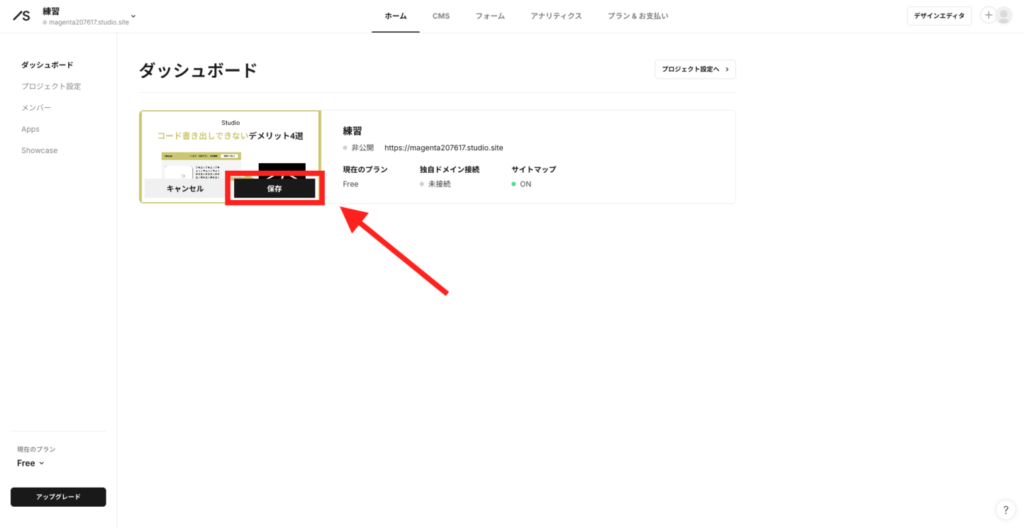Image resolution: width=1024 pixels, height=528 pixels.
Task: Expand the Free plan dropdown in the sidebar
Action: [31, 463]
